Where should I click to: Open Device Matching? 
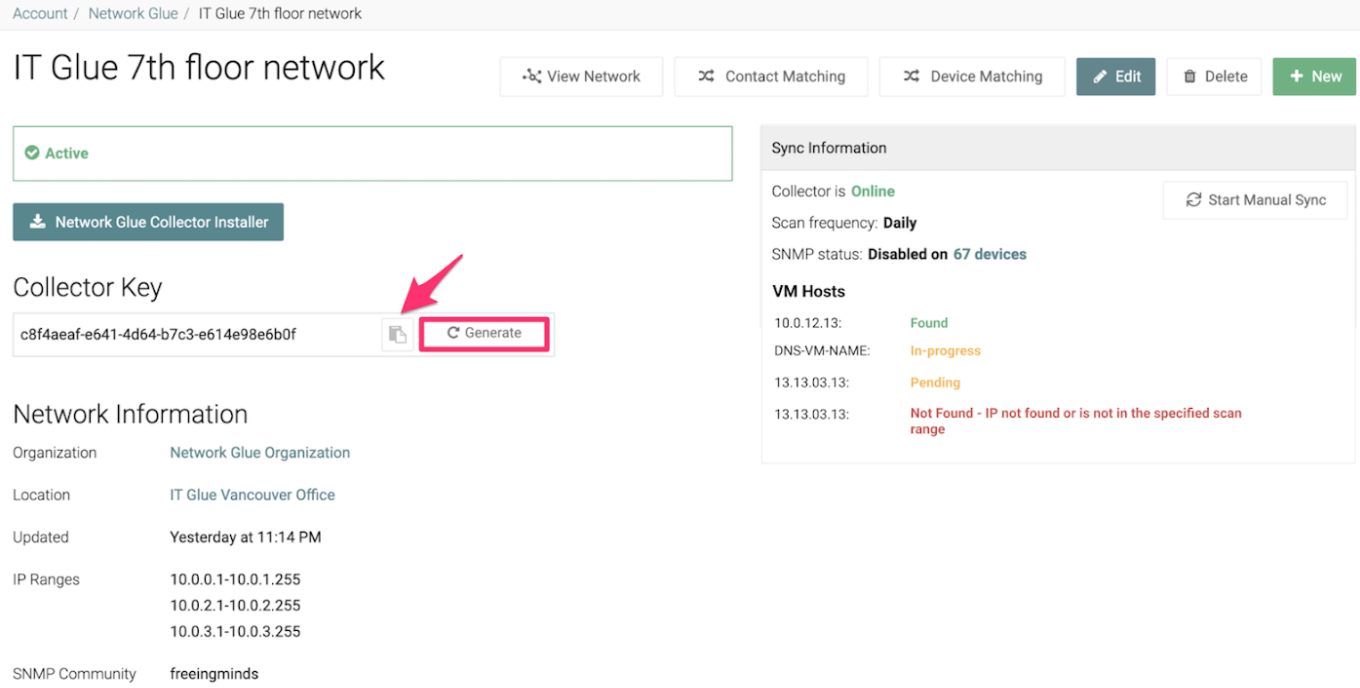point(972,76)
